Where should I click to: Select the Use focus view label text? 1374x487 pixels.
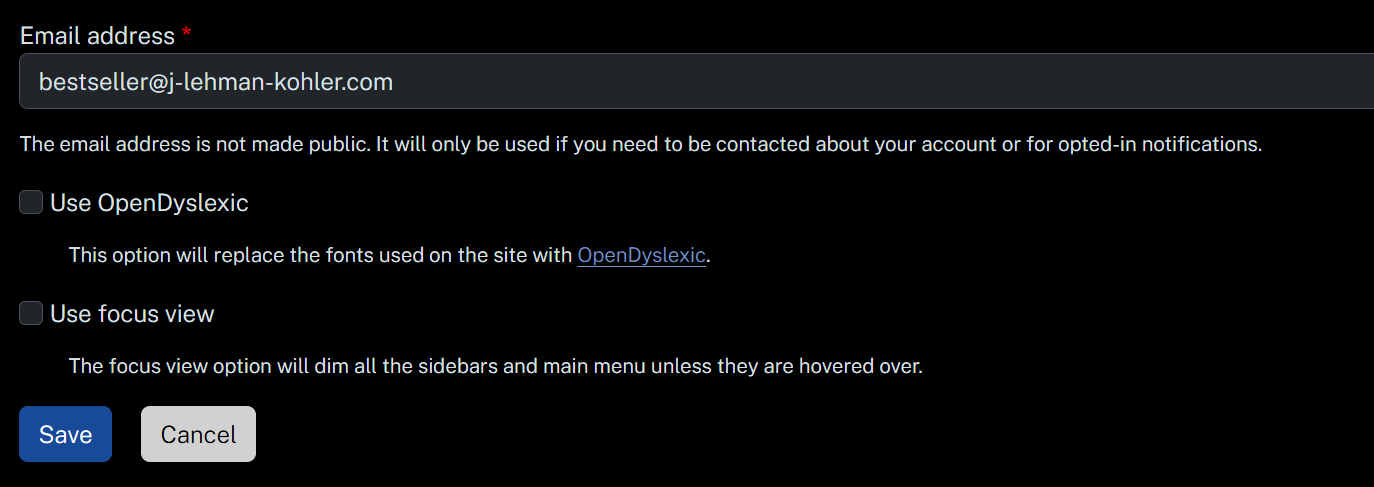tap(132, 314)
